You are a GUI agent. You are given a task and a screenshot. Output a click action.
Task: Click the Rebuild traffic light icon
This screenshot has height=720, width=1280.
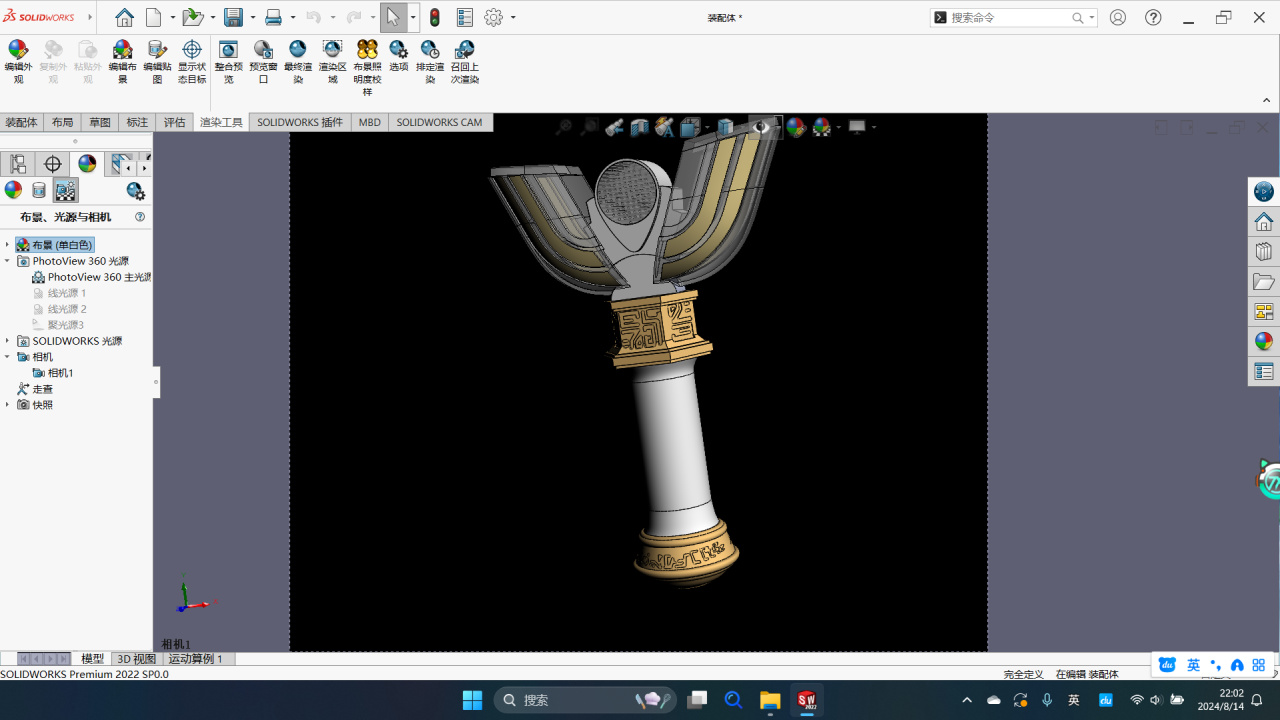pos(435,18)
